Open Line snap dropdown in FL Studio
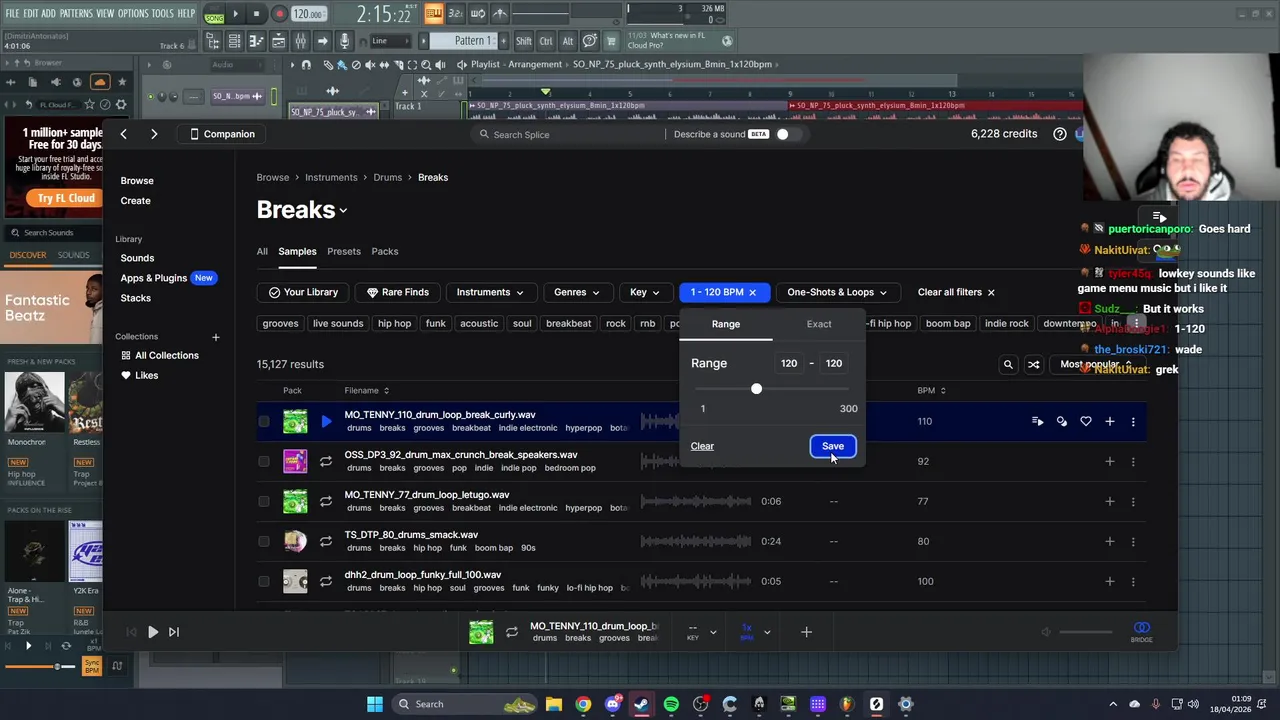 point(390,41)
